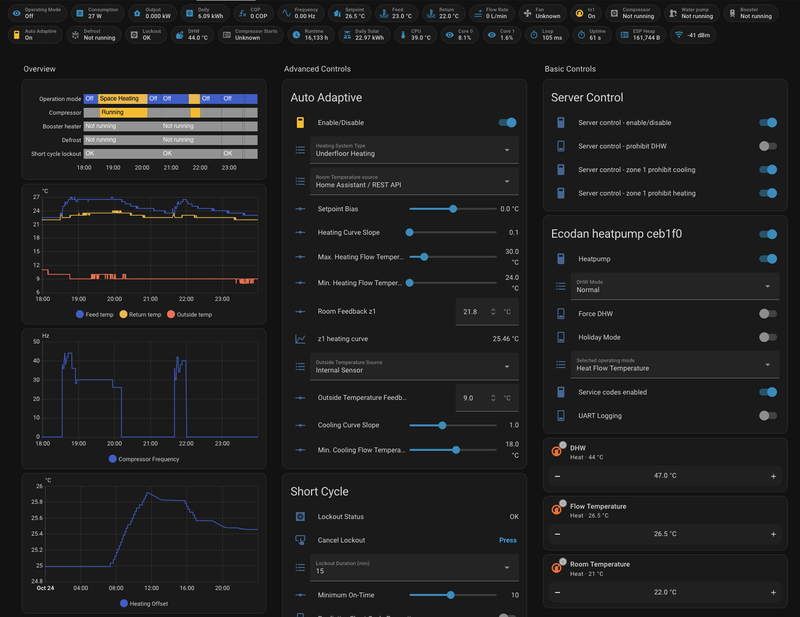Open the Fan Unknown chip
The width and height of the screenshot is (800, 617).
click(x=542, y=13)
